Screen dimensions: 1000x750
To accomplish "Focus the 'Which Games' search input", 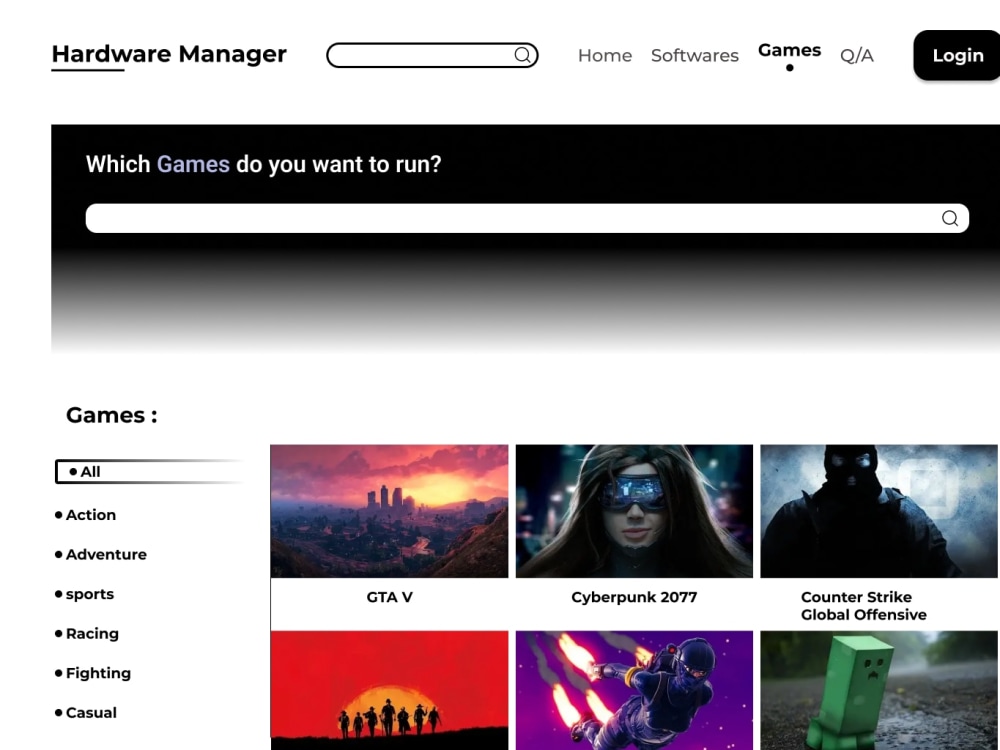I will coord(527,218).
